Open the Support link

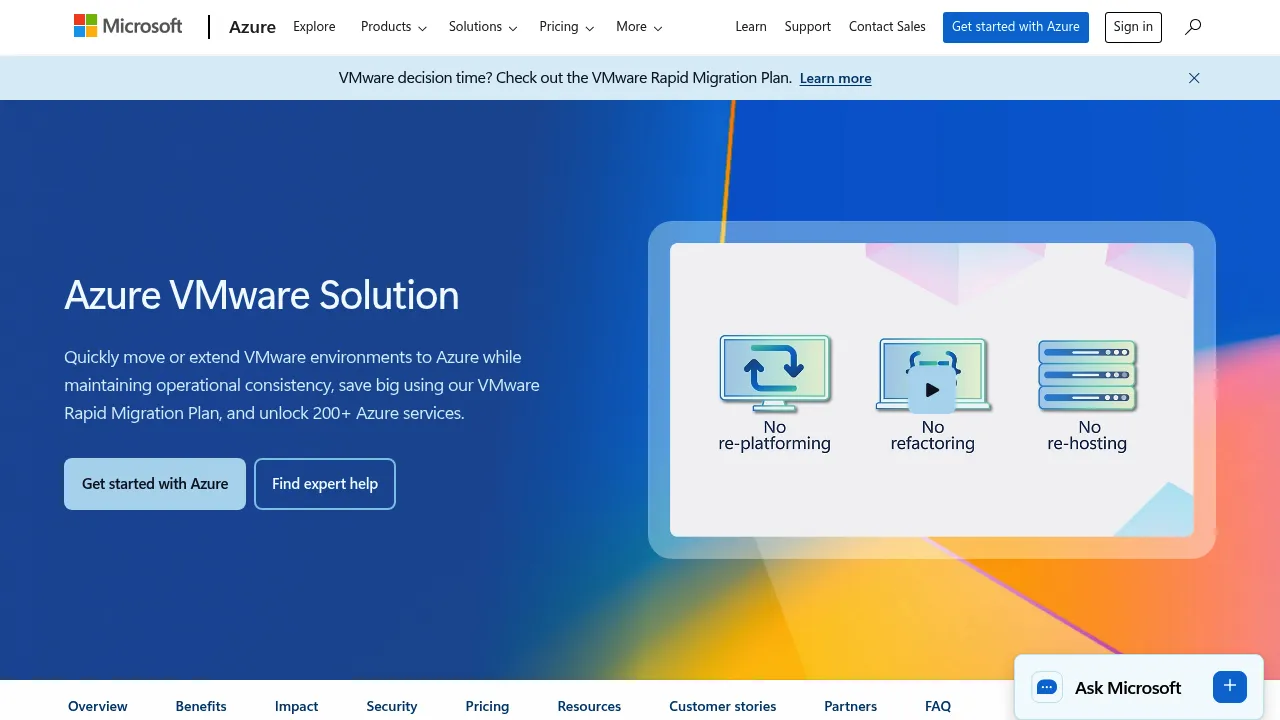click(x=808, y=27)
